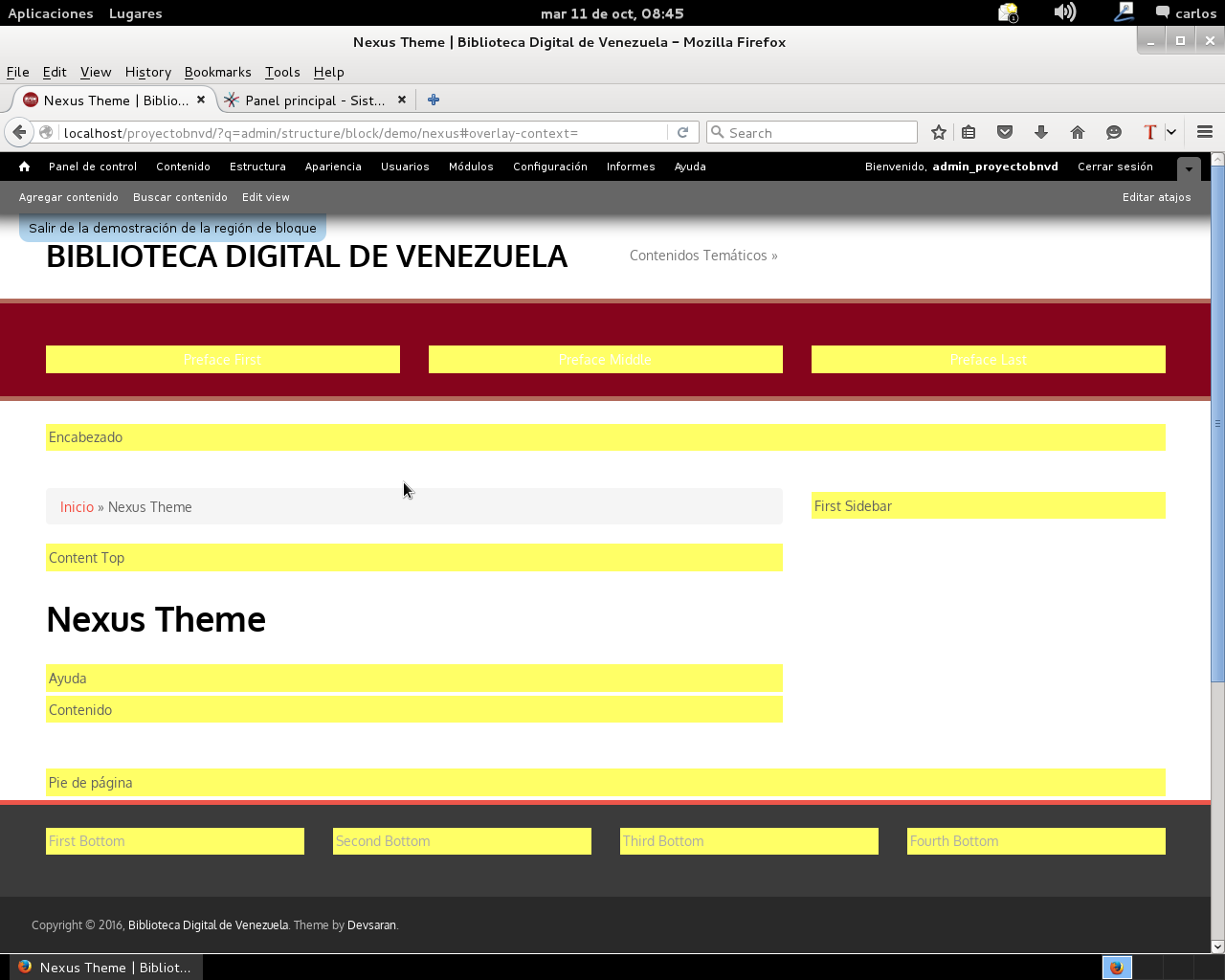Open the Help menu

[328, 72]
